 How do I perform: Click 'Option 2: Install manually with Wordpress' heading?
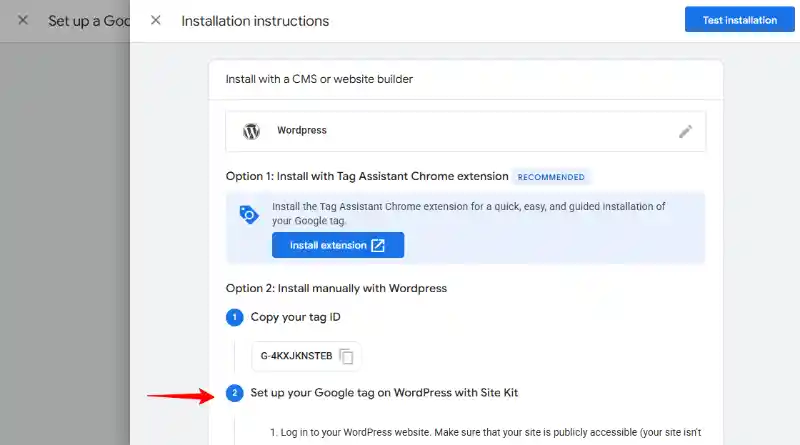click(x=336, y=288)
